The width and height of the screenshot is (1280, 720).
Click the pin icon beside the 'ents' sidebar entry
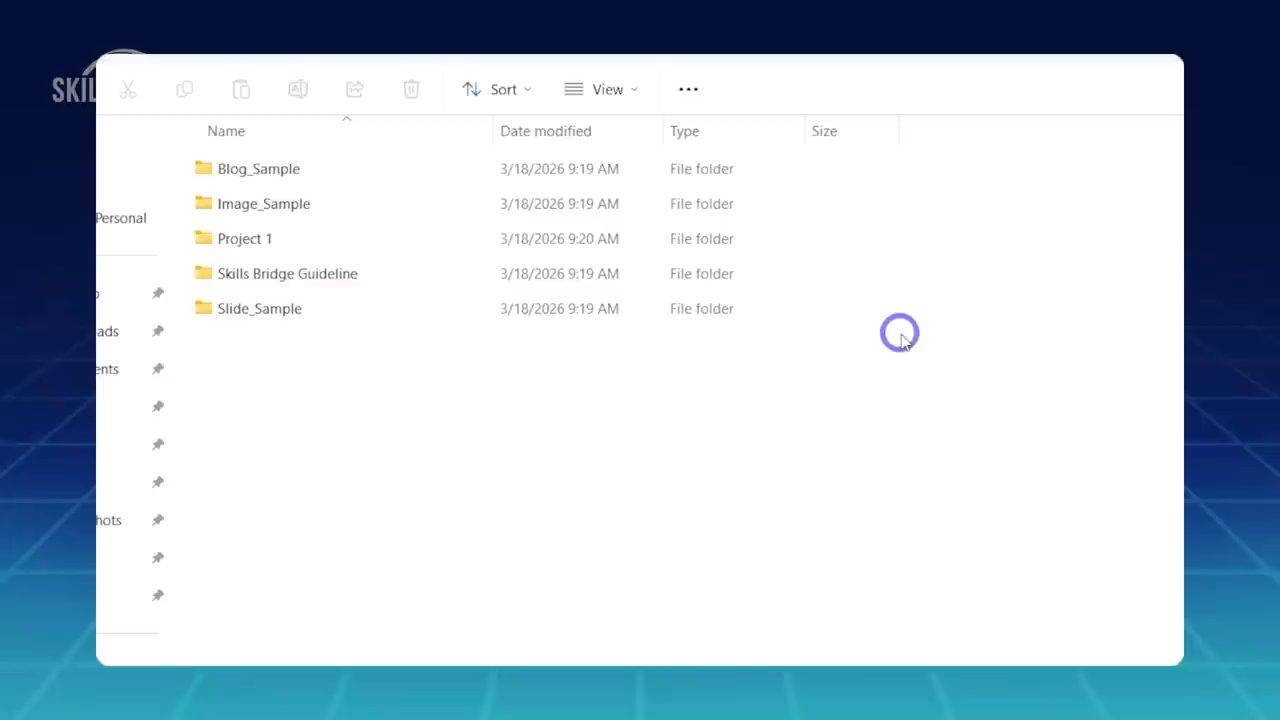point(158,369)
